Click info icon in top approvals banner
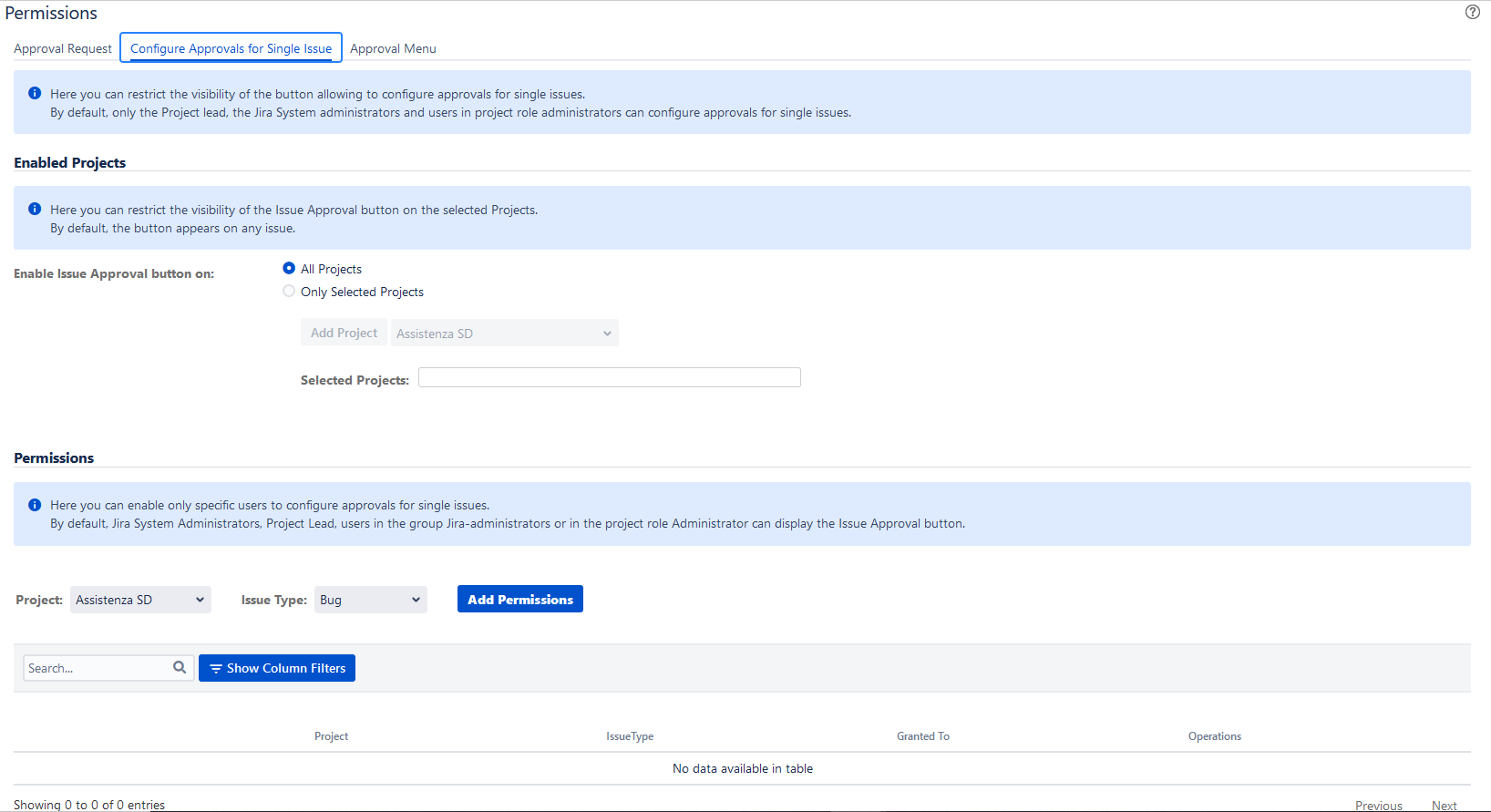This screenshot has height=812, width=1491. 35,93
